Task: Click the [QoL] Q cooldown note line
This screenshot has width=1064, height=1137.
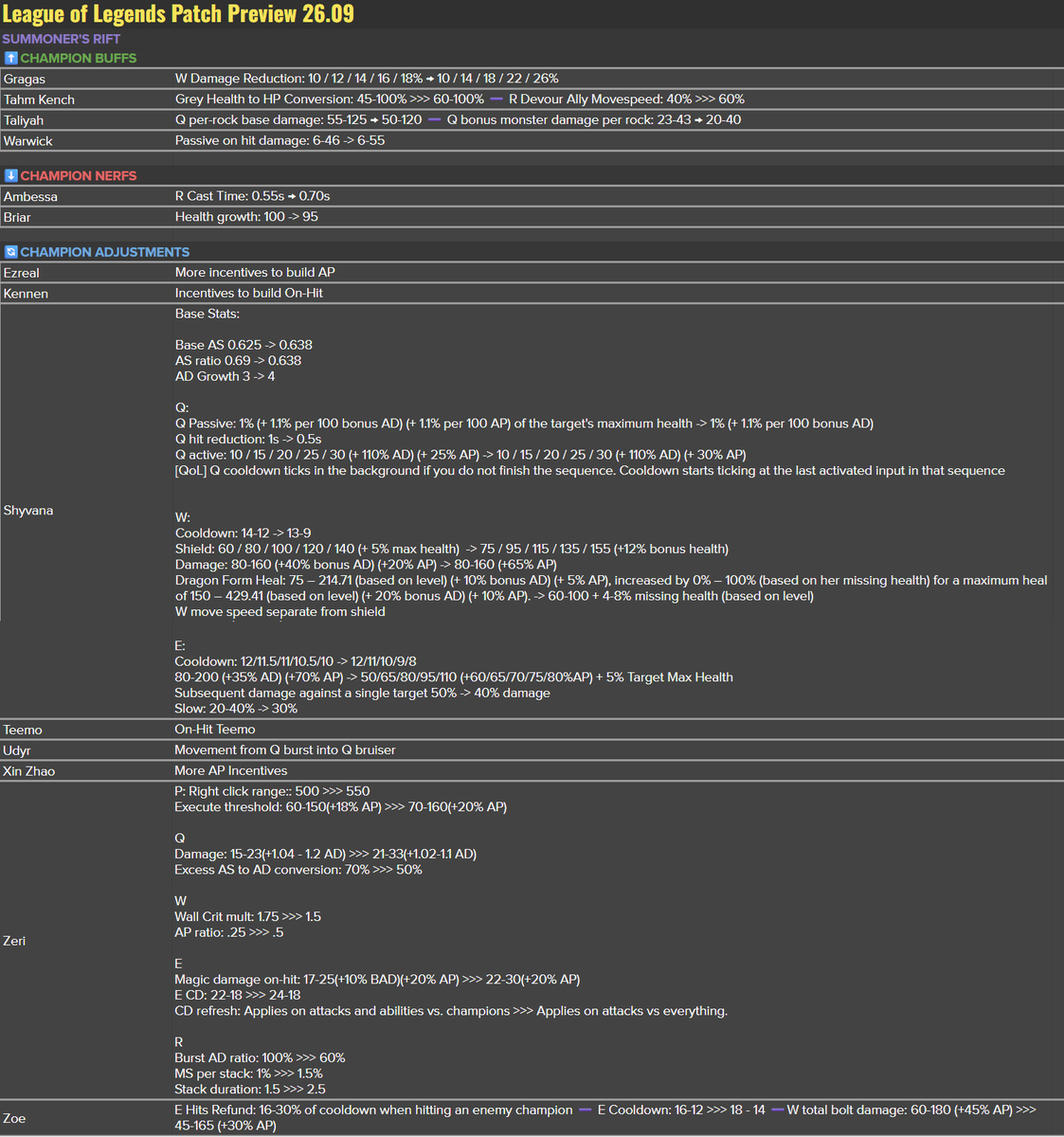Action: [589, 471]
